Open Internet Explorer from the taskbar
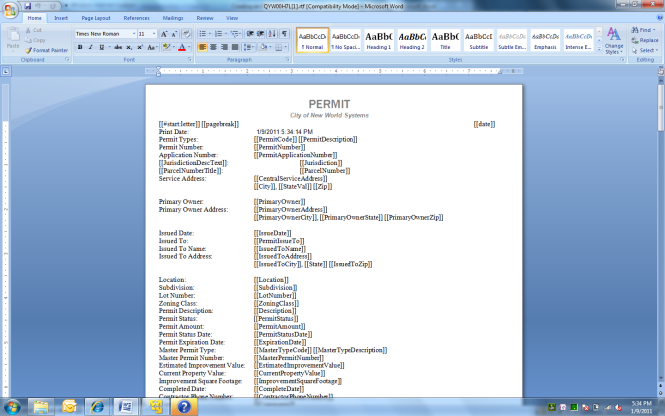665x416 pixels. pos(99,406)
